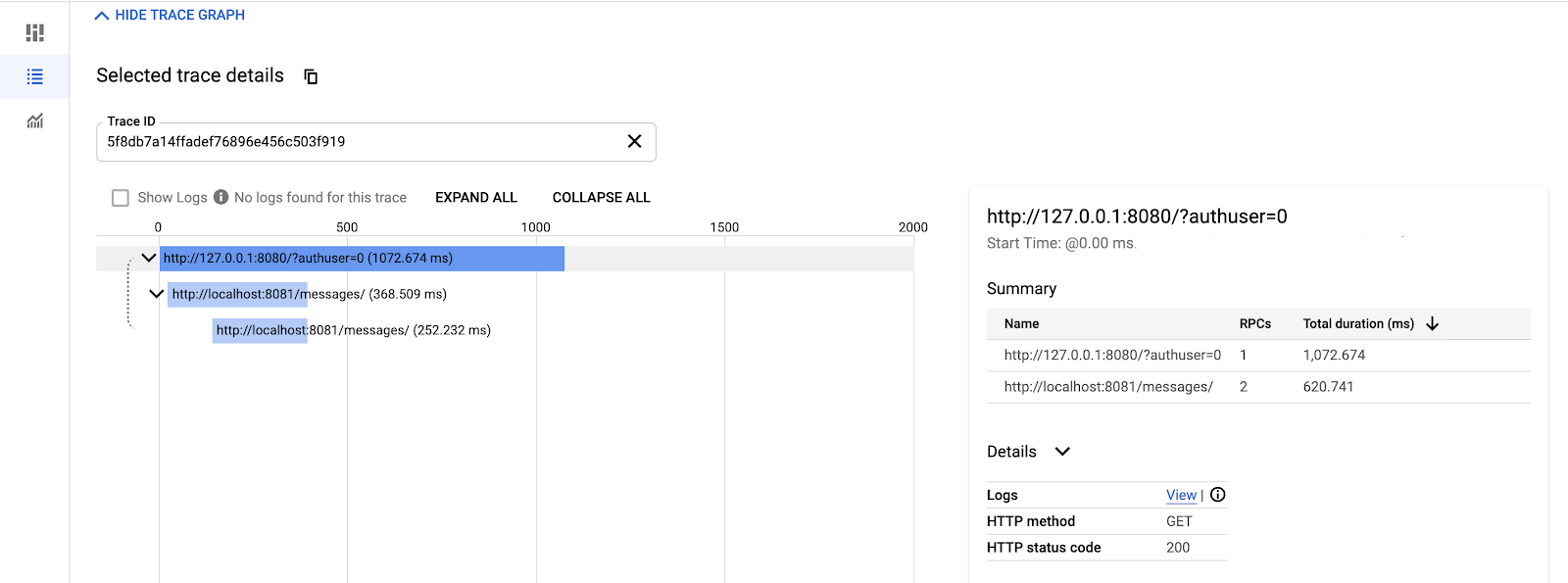Hide the trace graph
This screenshot has width=1568, height=583.
click(x=170, y=15)
